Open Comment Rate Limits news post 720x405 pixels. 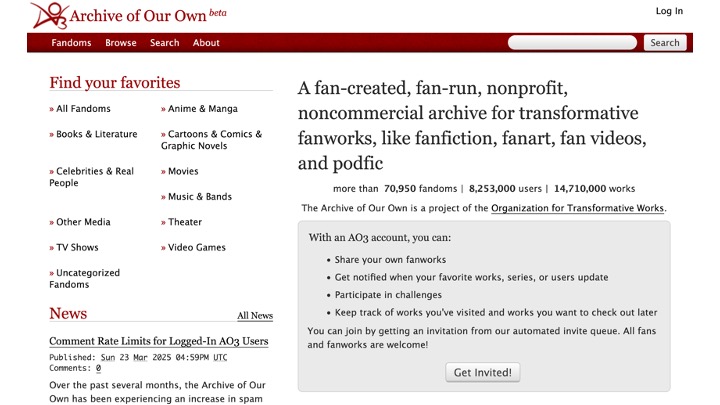pos(159,341)
